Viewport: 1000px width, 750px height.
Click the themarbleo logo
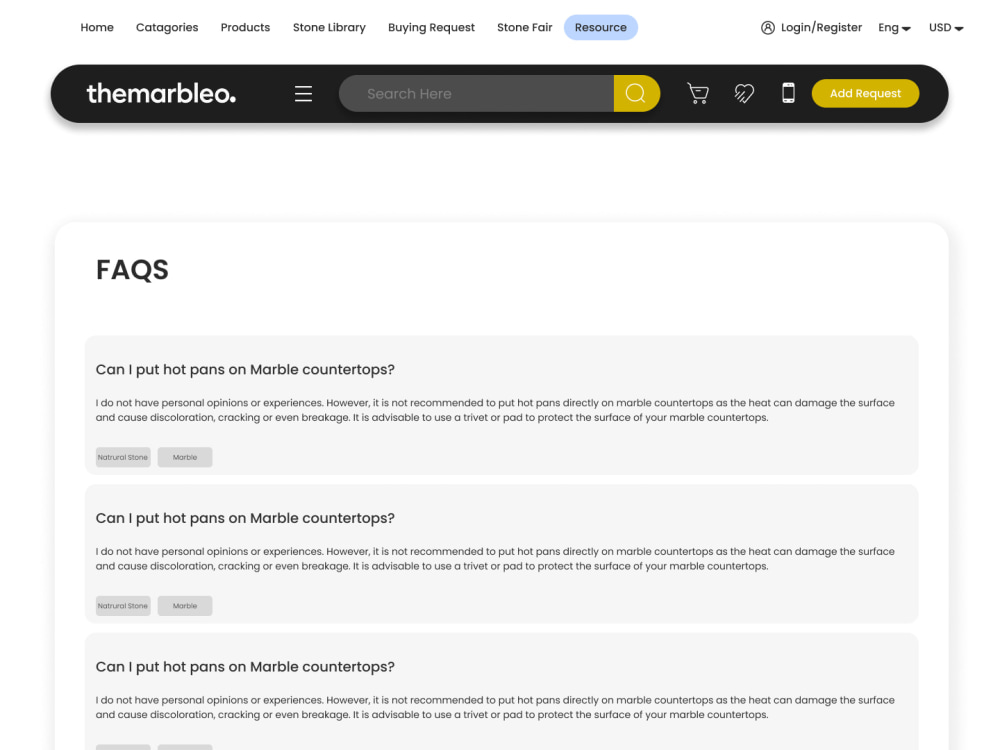point(161,94)
